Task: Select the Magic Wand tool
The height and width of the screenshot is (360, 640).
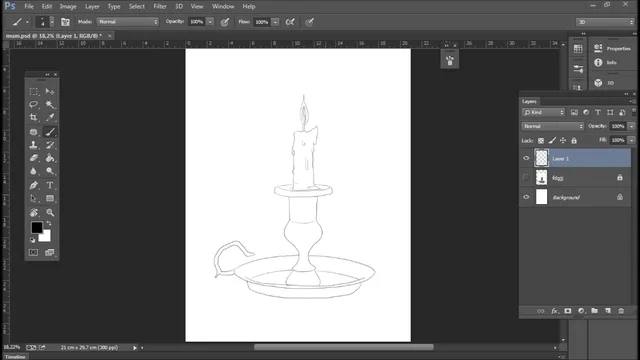Action: pyautogui.click(x=50, y=104)
